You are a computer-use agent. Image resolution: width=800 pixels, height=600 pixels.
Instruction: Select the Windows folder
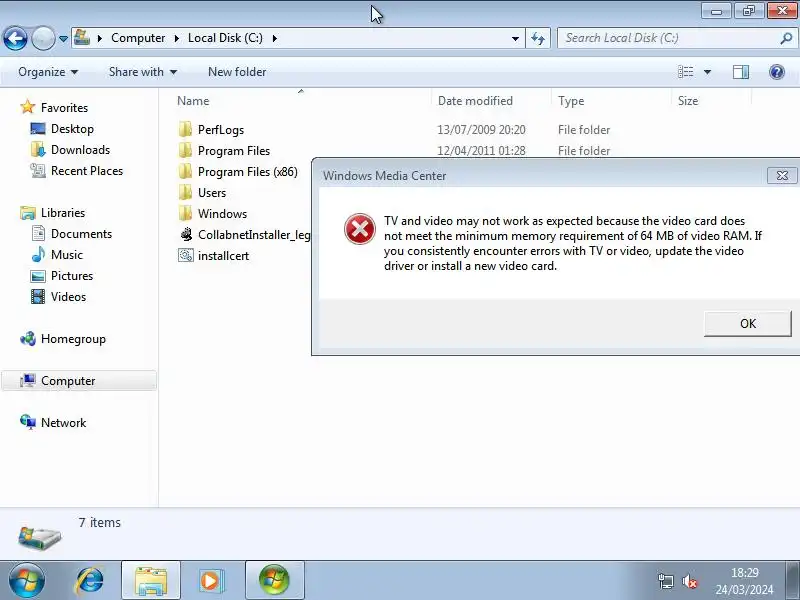(x=222, y=213)
